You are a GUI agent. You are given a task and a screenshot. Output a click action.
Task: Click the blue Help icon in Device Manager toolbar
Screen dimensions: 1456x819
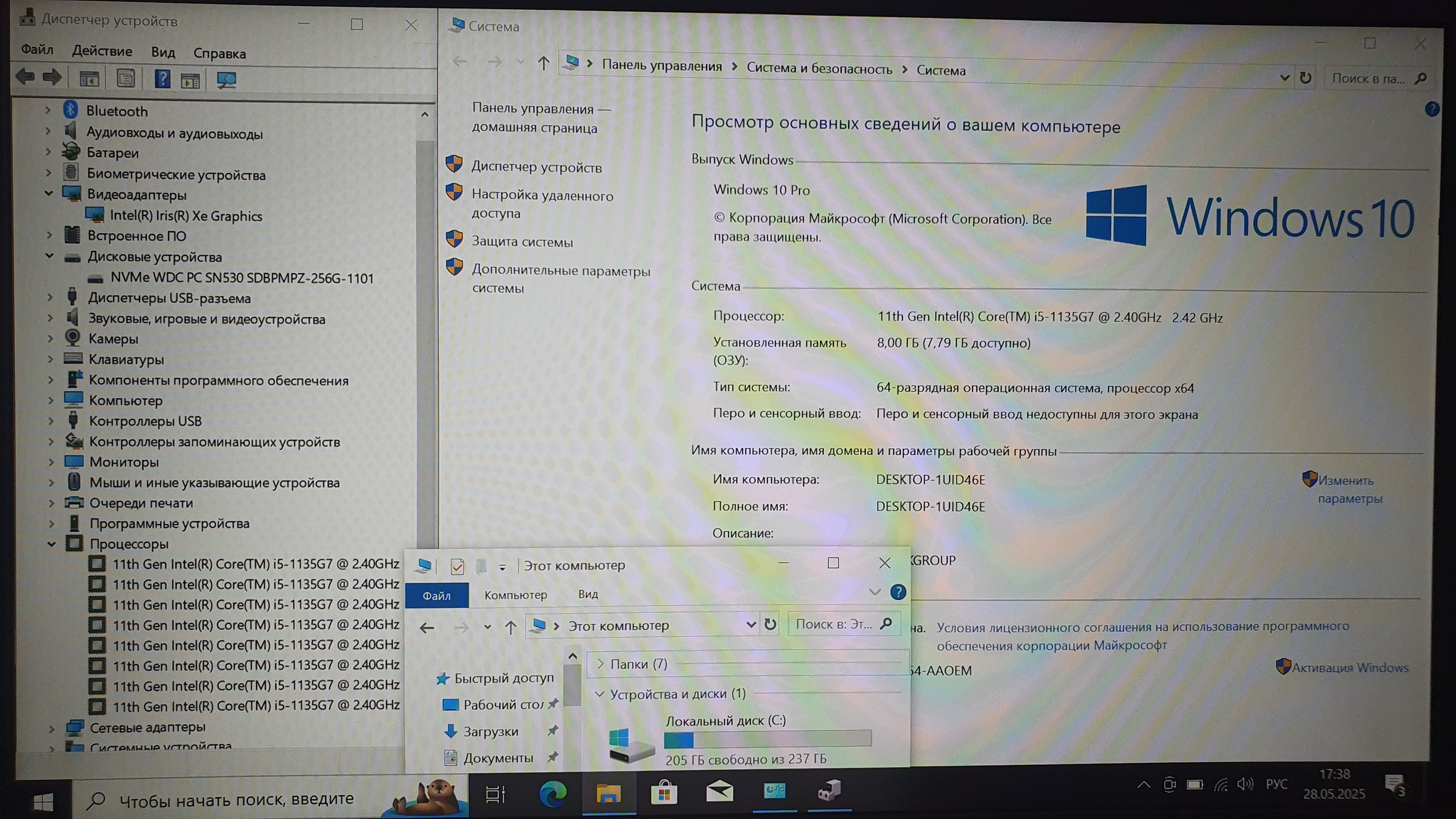tap(162, 79)
